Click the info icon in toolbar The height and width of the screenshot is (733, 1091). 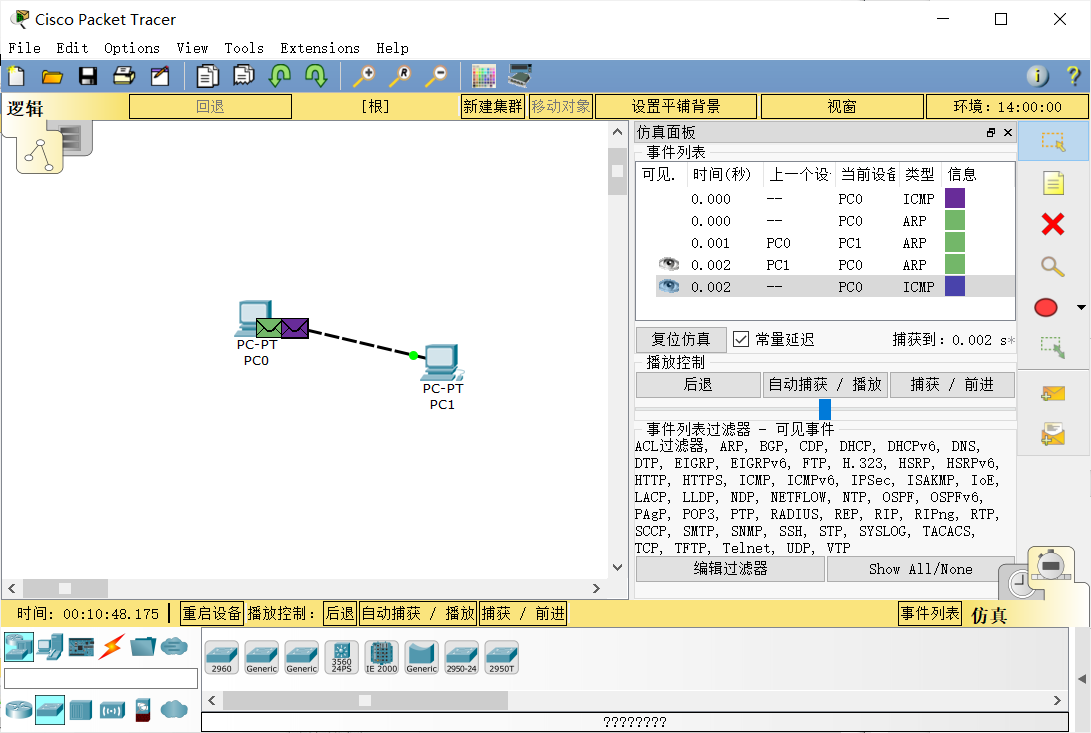pos(1037,76)
